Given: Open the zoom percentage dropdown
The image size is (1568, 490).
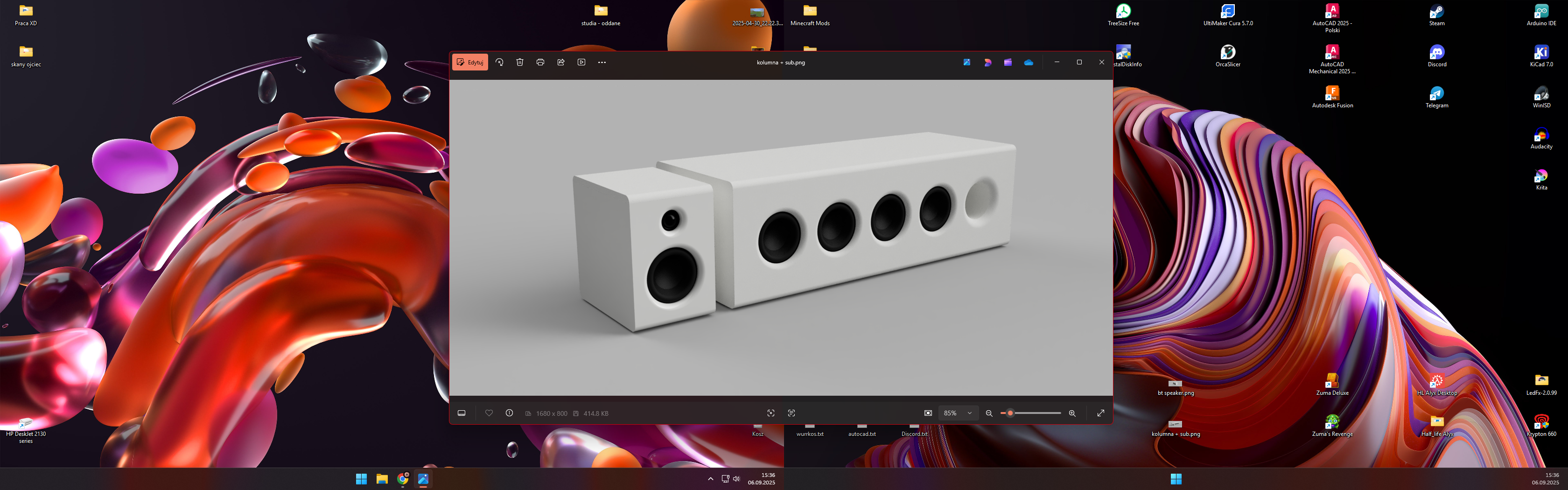Looking at the screenshot, I should point(969,413).
